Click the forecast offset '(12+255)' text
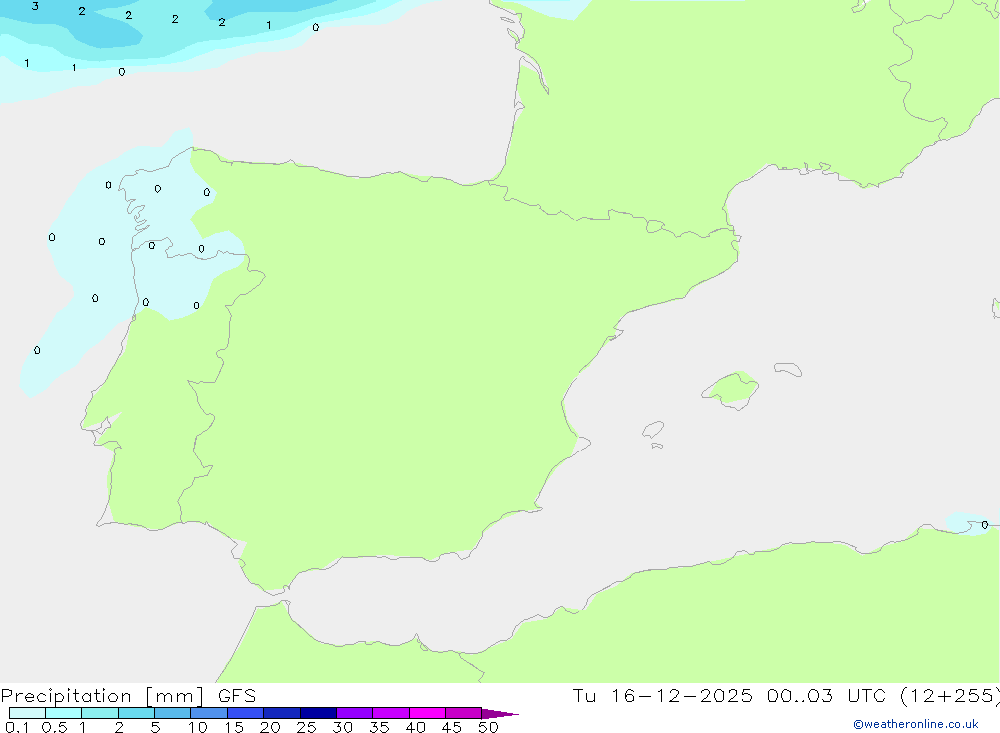Screen dimensions: 1000x733 (950, 696)
